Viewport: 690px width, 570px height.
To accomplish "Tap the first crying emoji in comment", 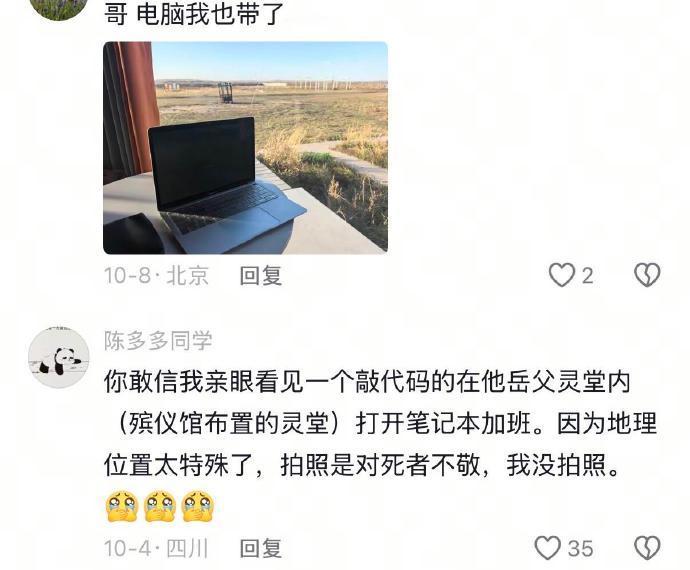I will pyautogui.click(x=122, y=507).
